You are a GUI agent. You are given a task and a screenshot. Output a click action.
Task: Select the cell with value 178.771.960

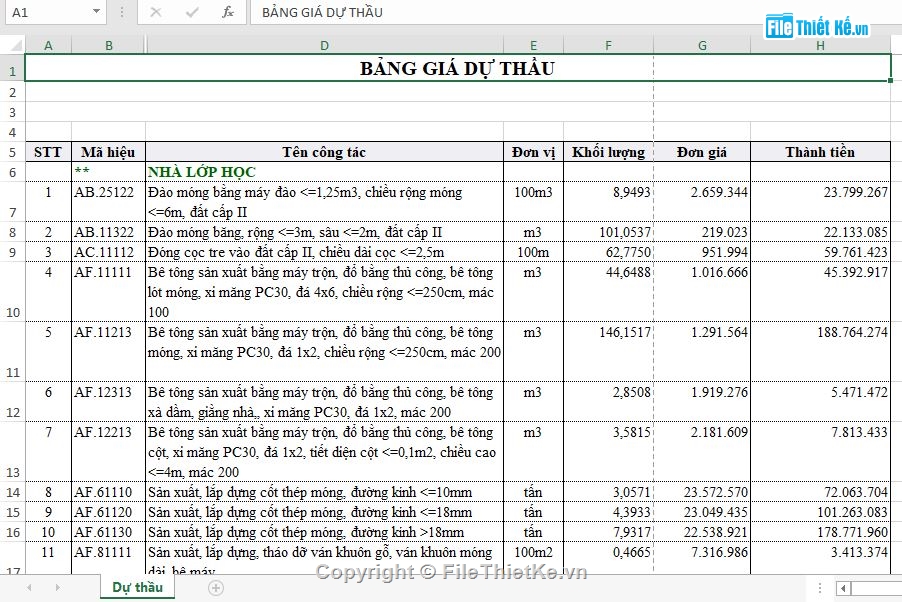tap(820, 532)
